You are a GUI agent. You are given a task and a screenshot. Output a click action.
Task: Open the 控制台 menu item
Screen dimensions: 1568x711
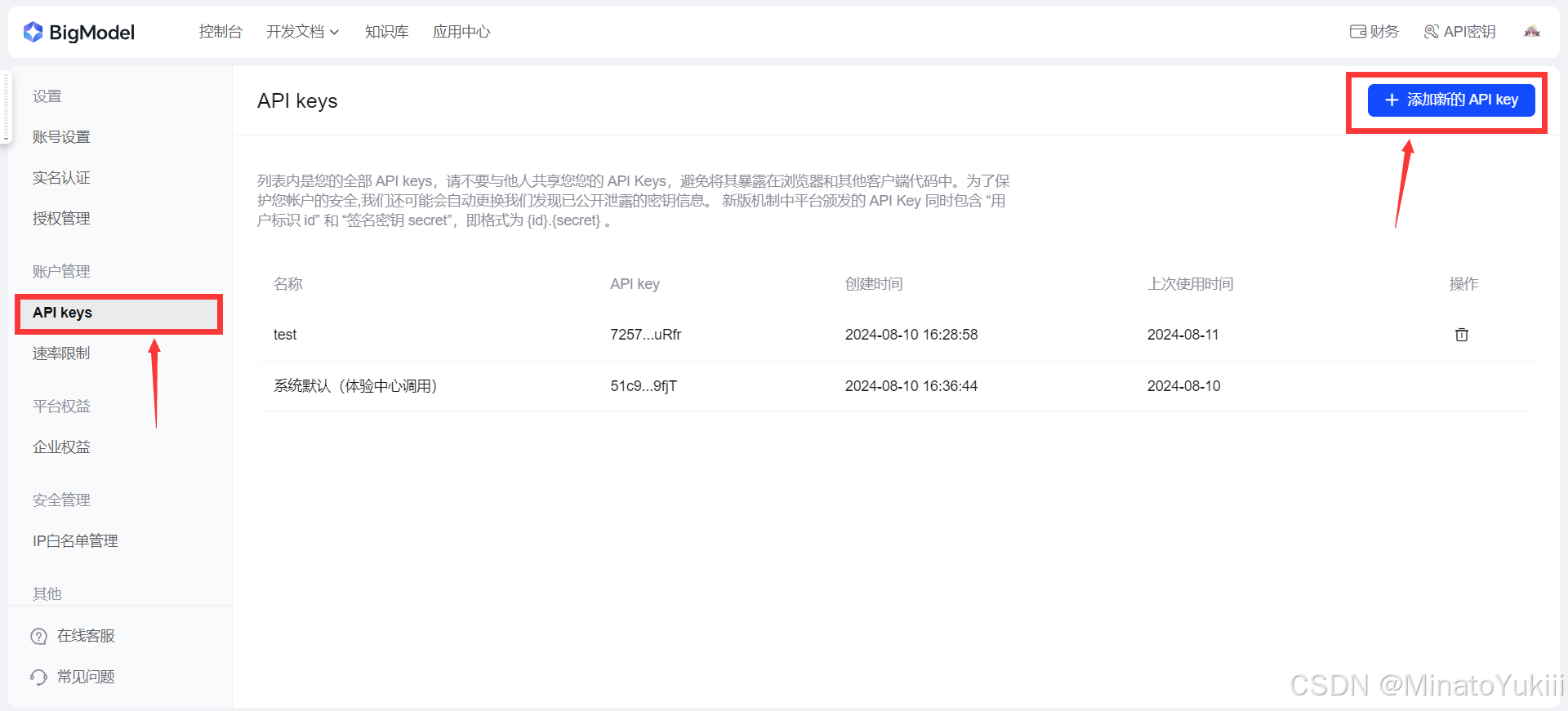point(220,32)
